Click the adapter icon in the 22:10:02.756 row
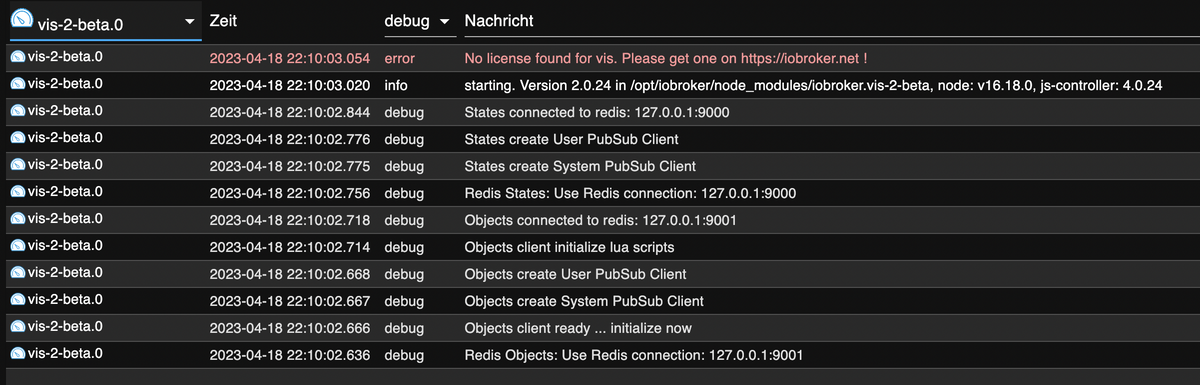Screen dimensions: 1200x385 pos(17,192)
